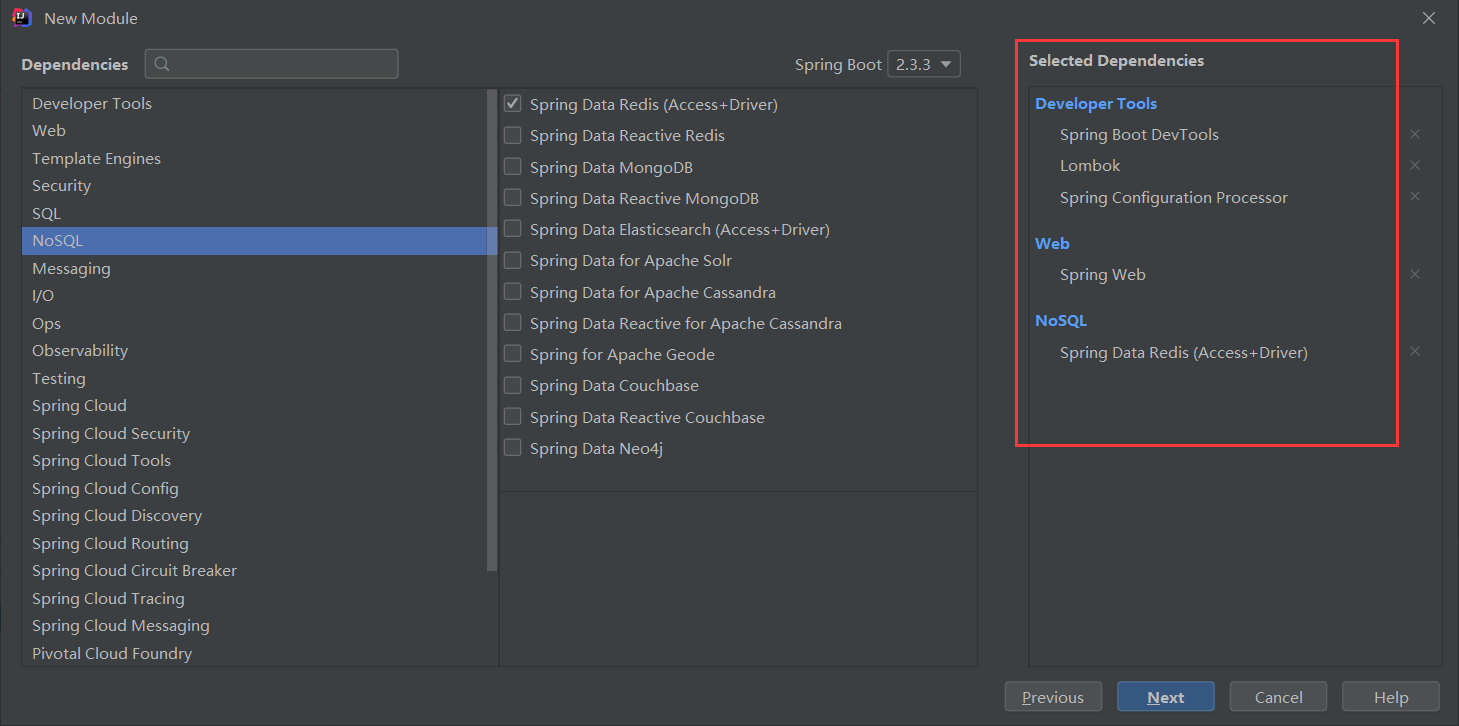Click the search magnifier icon in dependencies filter
The height and width of the screenshot is (726, 1459).
coord(162,64)
